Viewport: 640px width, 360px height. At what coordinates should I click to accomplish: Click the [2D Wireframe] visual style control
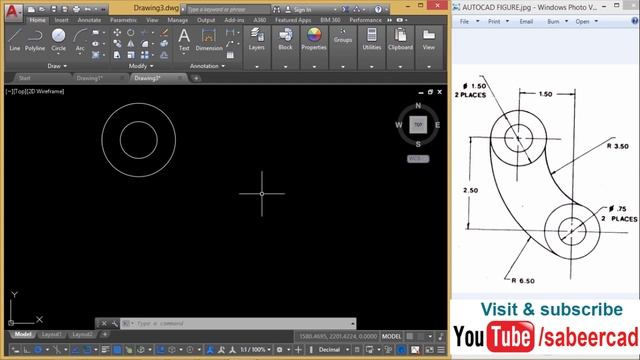tap(46, 91)
